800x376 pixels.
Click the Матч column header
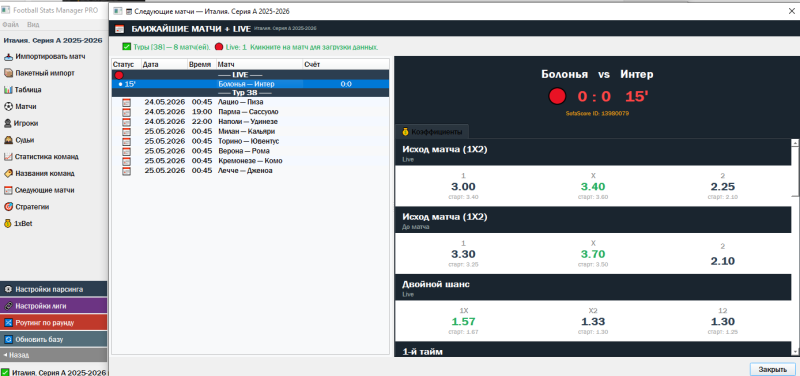click(259, 65)
